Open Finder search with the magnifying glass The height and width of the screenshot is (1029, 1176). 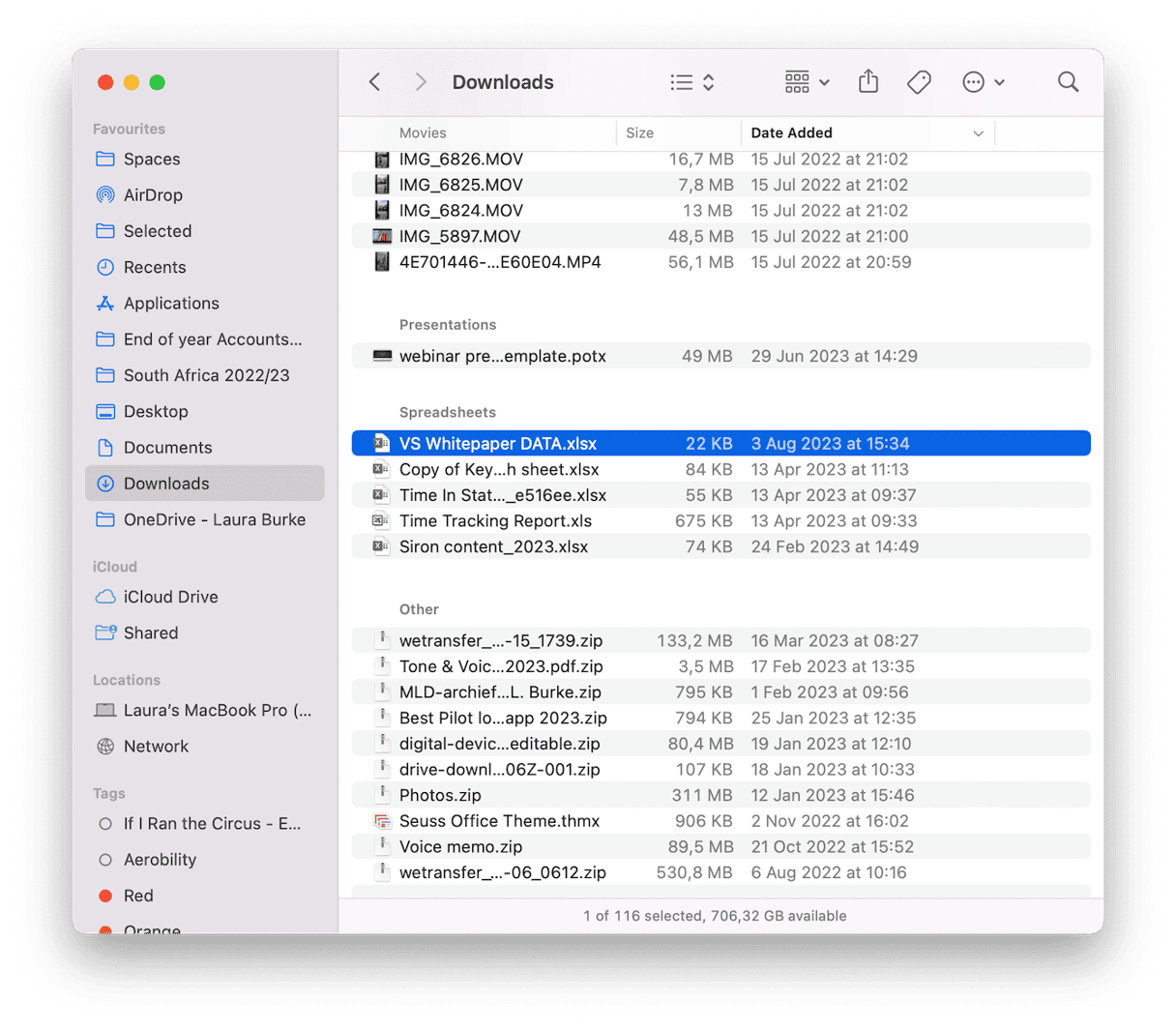pyautogui.click(x=1068, y=81)
